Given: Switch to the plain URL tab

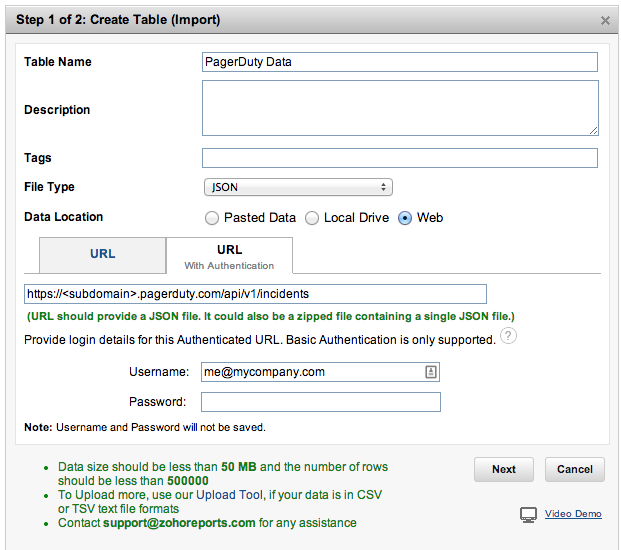Looking at the screenshot, I should [x=102, y=254].
